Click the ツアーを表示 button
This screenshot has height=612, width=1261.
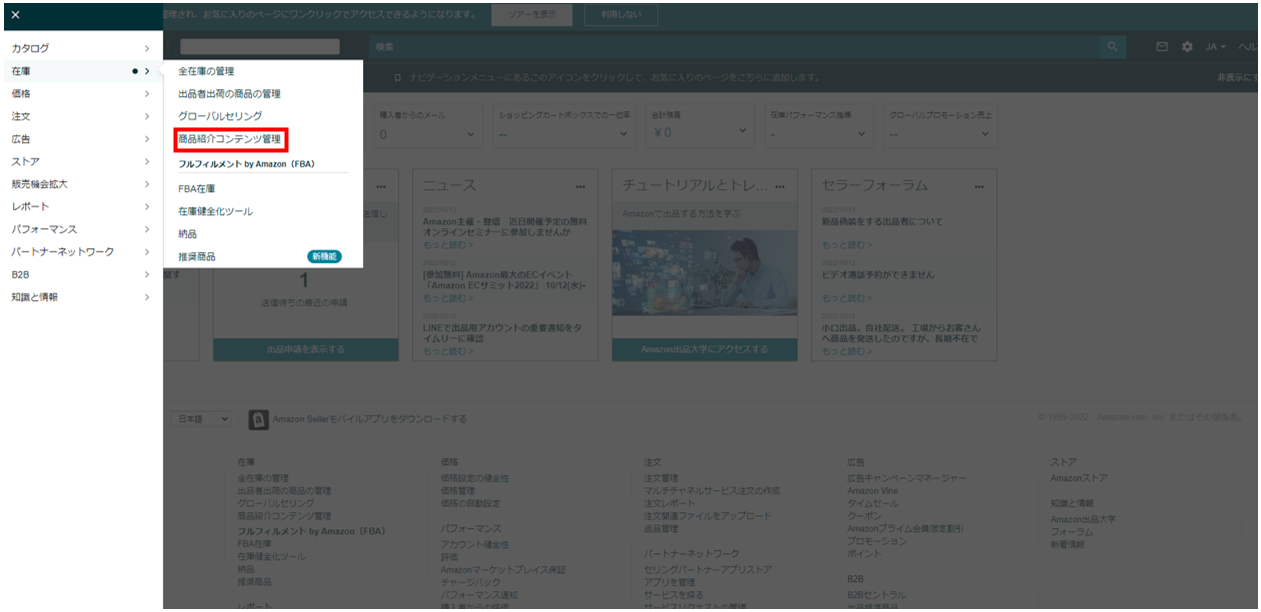[532, 15]
